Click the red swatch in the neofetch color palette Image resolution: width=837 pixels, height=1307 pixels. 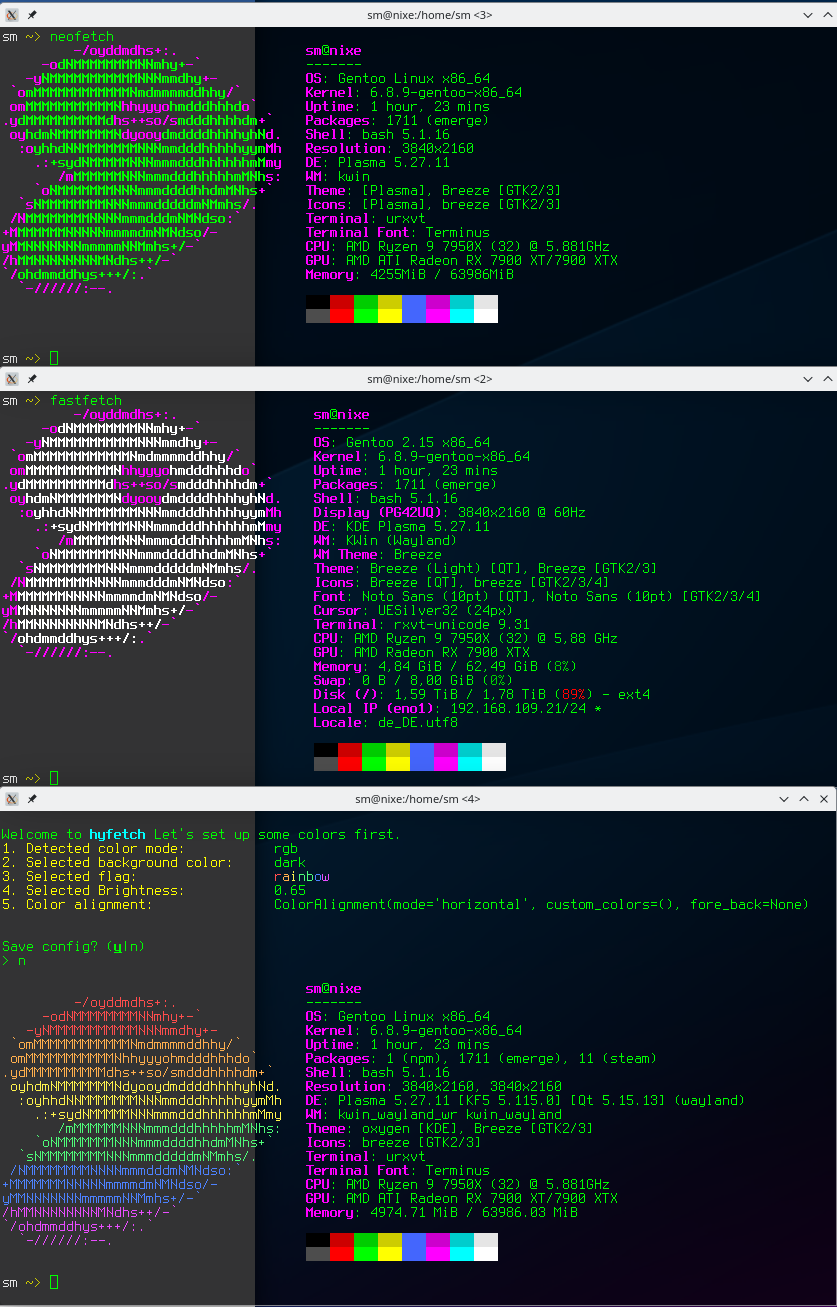coord(340,309)
